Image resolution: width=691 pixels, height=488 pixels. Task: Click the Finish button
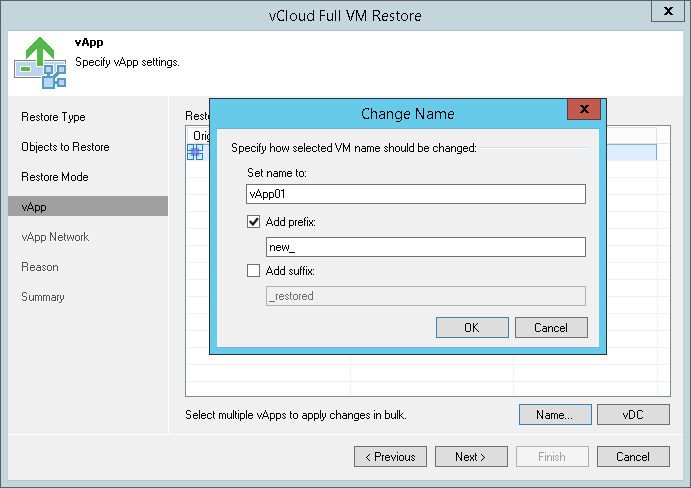552,457
